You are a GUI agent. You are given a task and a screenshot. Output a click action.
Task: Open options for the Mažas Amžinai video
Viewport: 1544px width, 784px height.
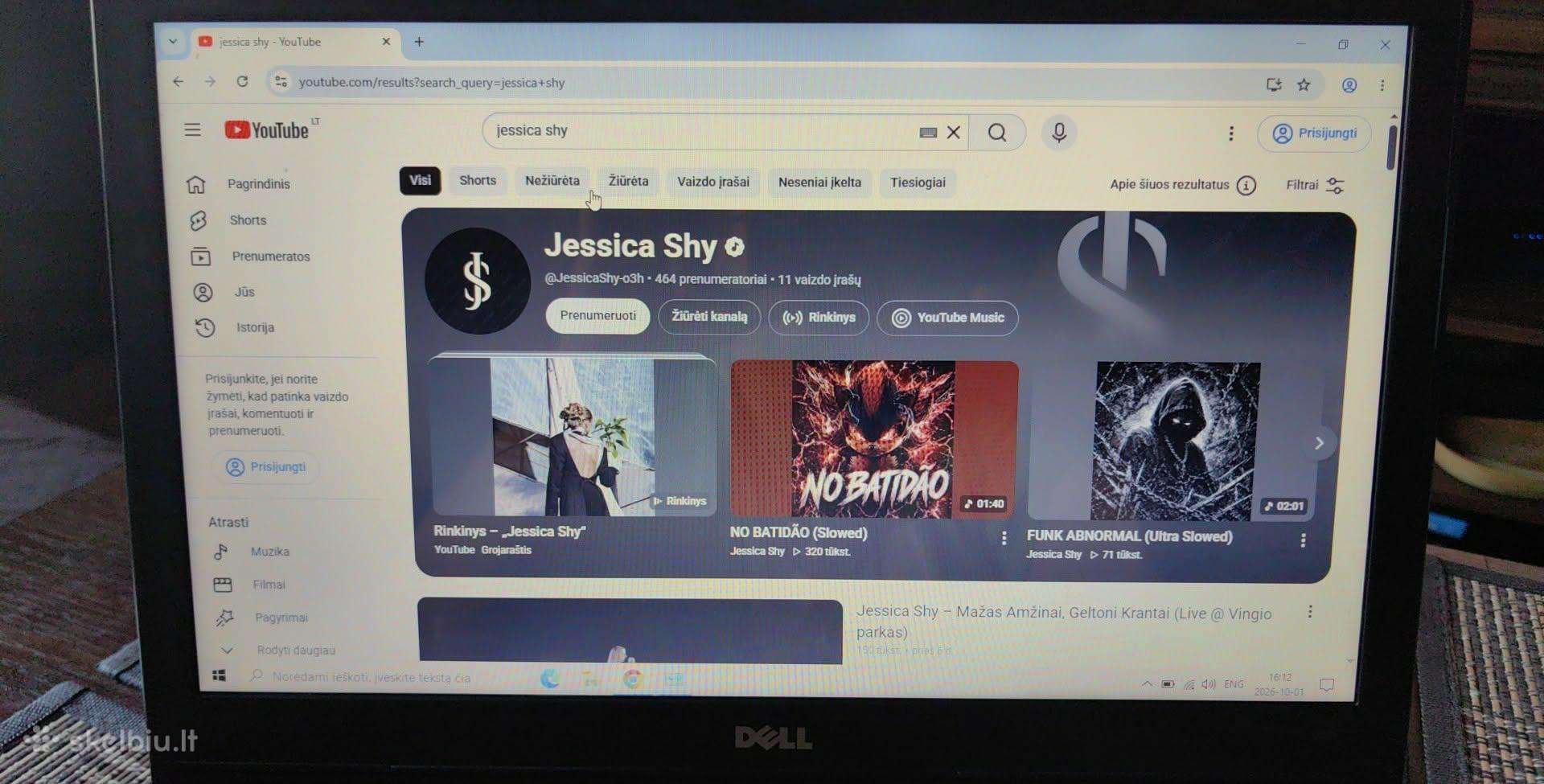(1310, 612)
